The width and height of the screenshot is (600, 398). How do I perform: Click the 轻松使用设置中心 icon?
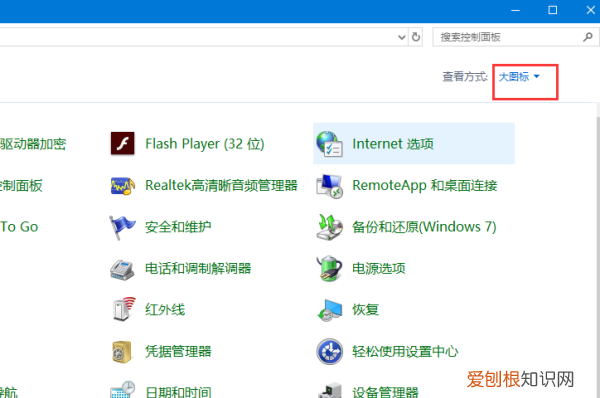coord(329,351)
